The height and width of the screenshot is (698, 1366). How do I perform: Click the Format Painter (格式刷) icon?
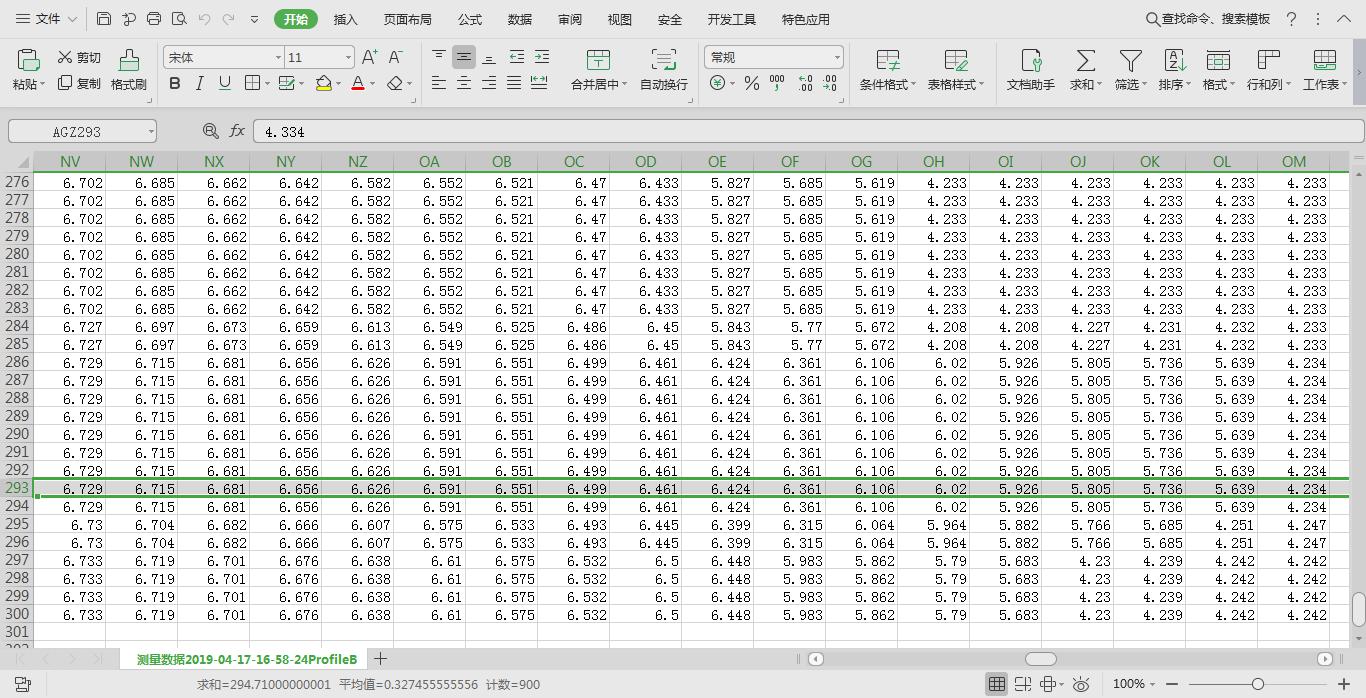click(x=128, y=61)
